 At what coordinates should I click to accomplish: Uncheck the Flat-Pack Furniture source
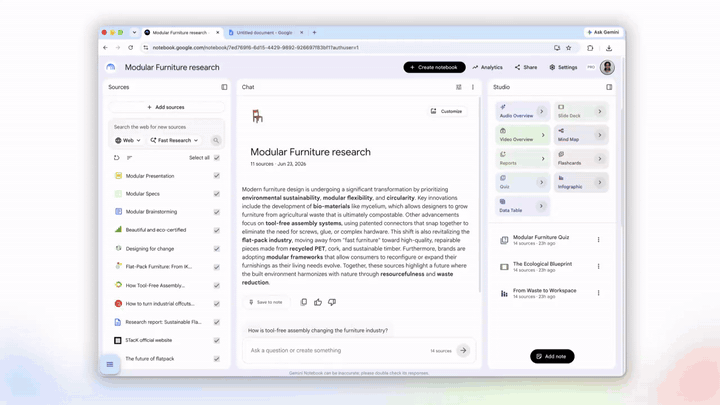coord(217,267)
